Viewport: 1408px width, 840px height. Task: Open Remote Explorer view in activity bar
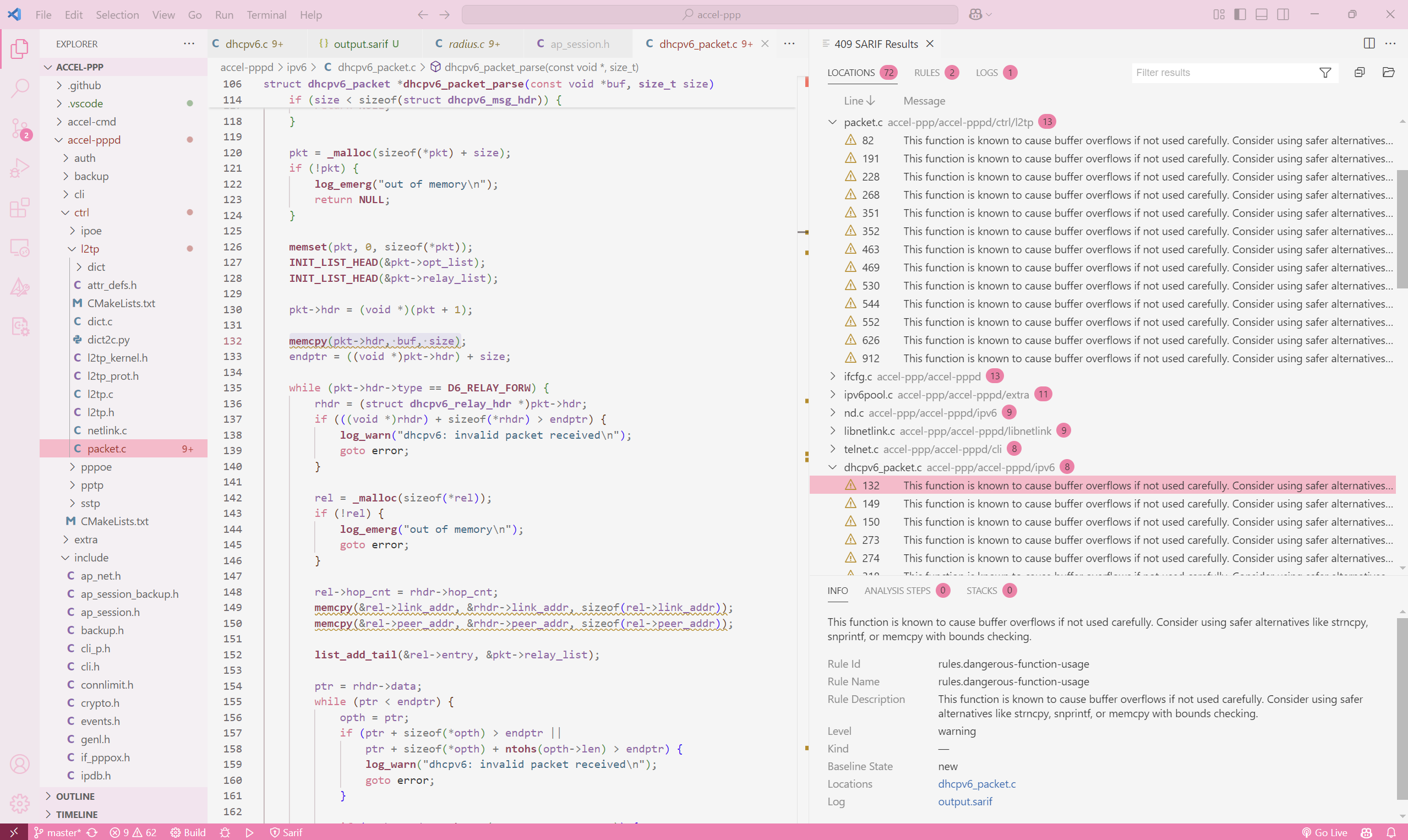(x=20, y=247)
